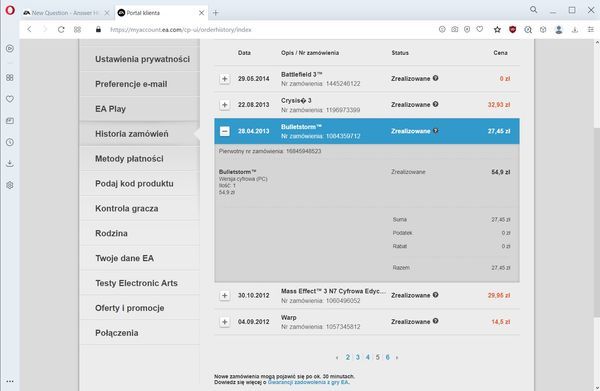Screen dimensions: 600x391
Task: Open Połączenia section
Action: [x=140, y=332]
